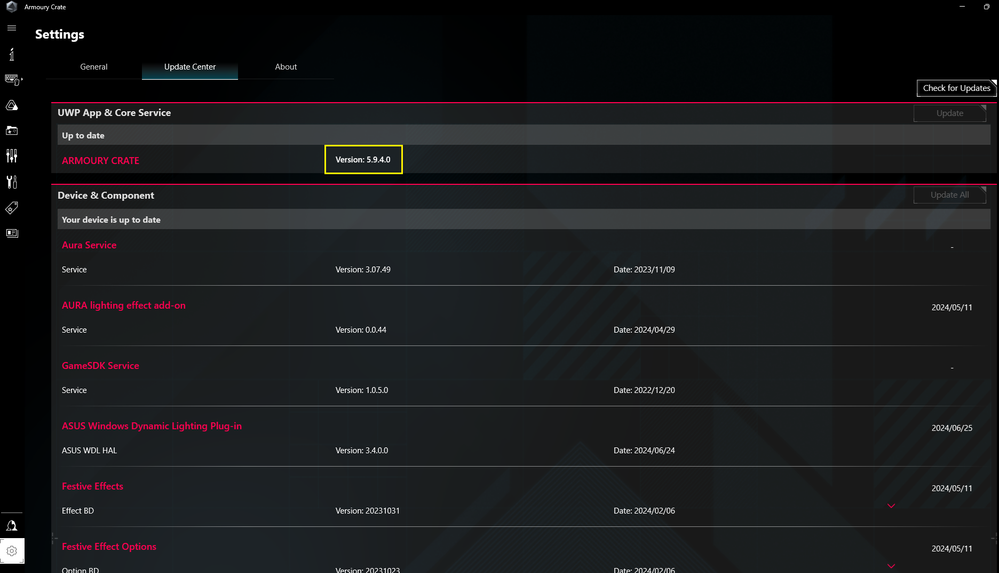Viewport: 999px width, 573px height.
Task: Click Date: 2024/04/29 text
Action: [x=644, y=330]
